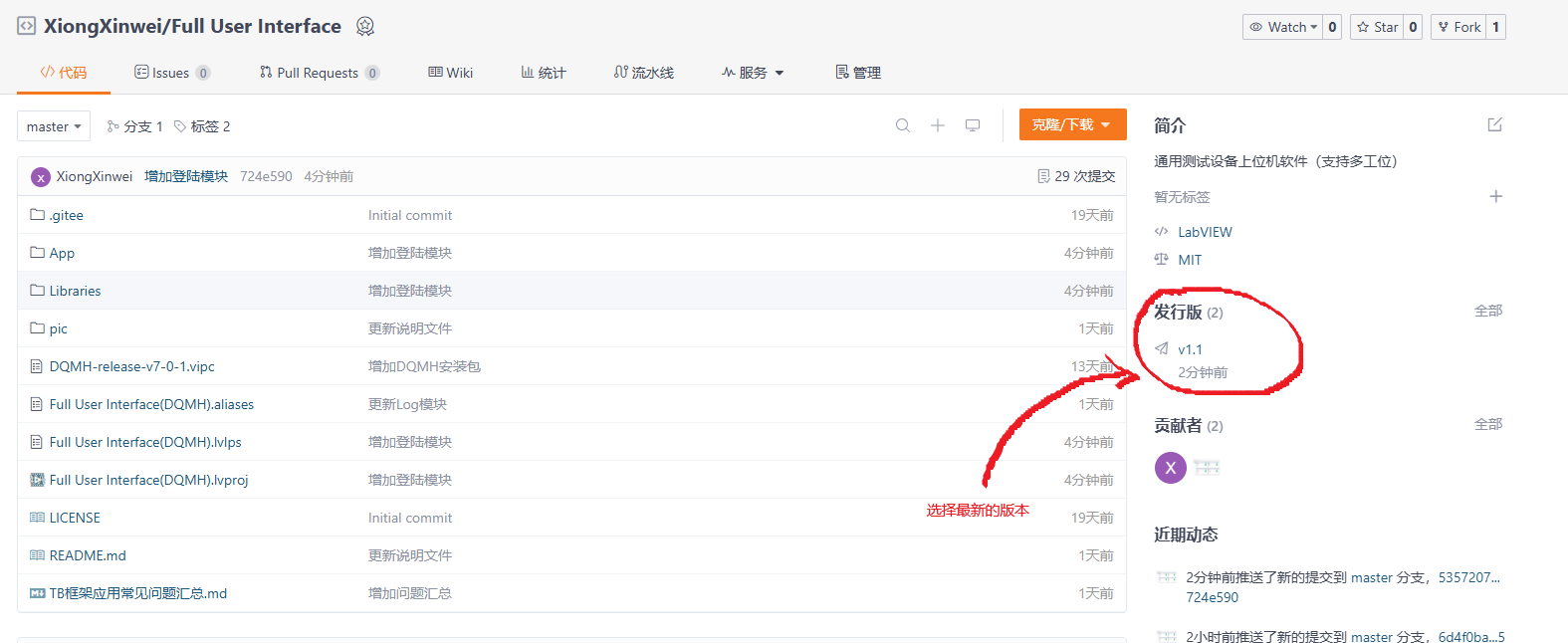Screen dimensions: 1568x643
Task: Open the 克隆/下载 dropdown button
Action: (x=1072, y=124)
